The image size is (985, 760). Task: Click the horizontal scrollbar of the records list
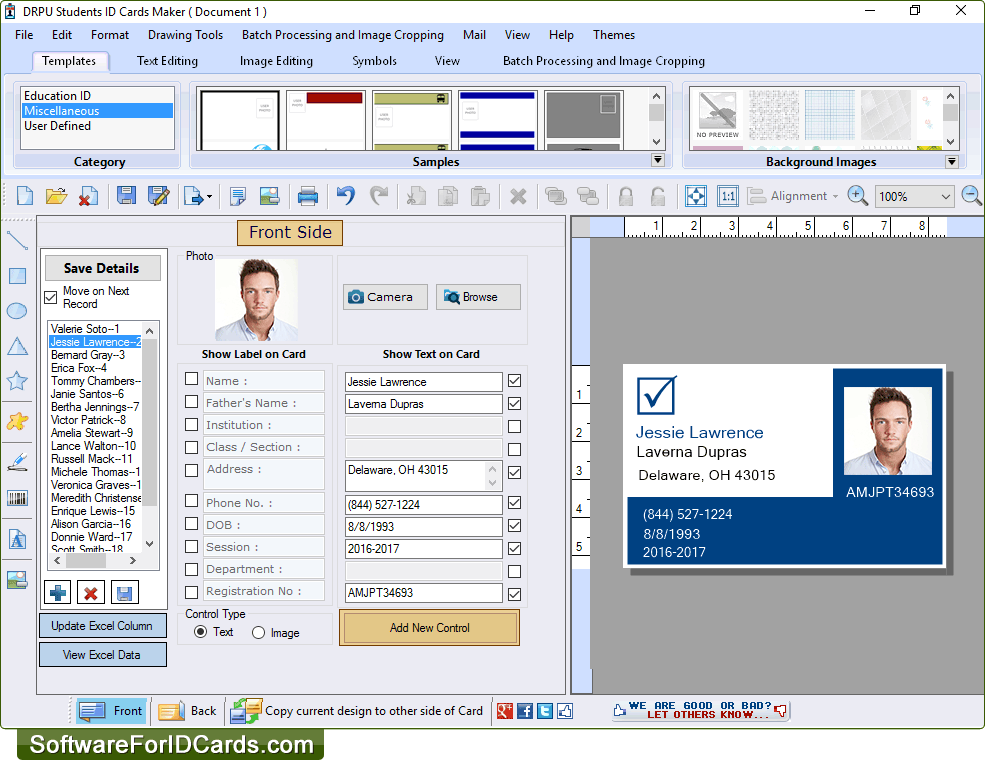(x=95, y=560)
